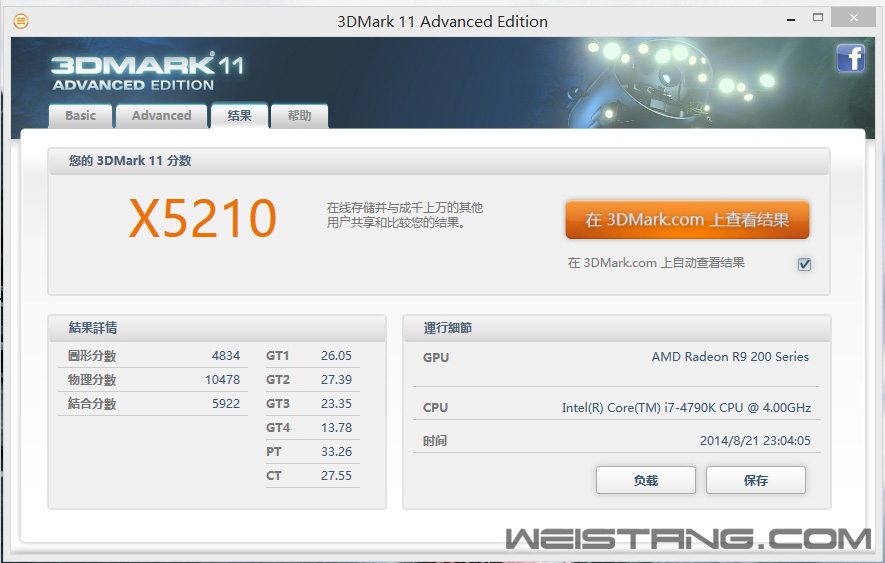Uncheck 在 3DMark.com 上自动查看结果 checkbox
Screen dimensions: 885x563
(x=804, y=264)
